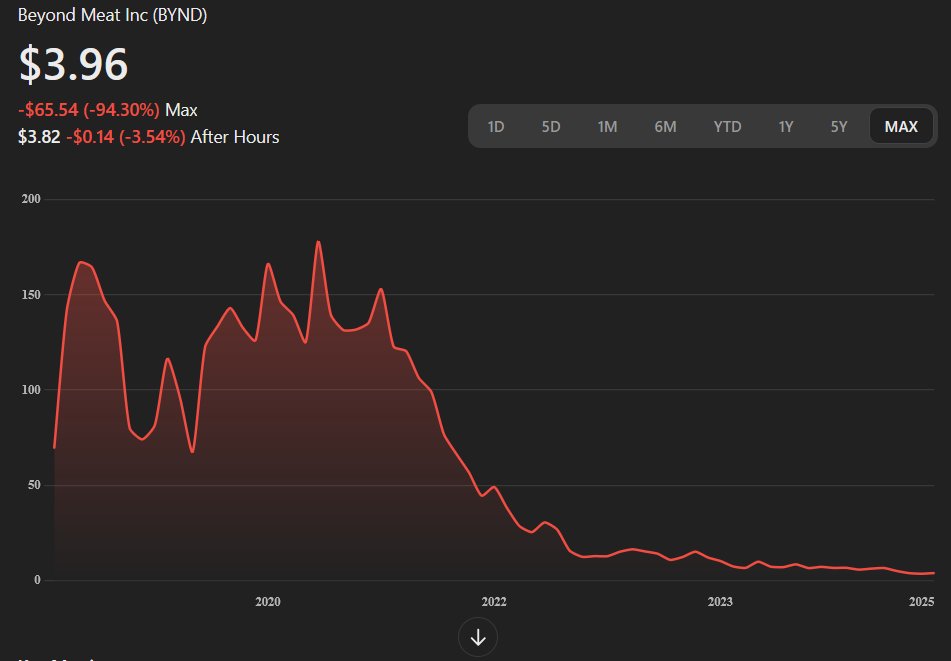Select the 5Y time range
Screen dimensions: 951x661
click(839, 126)
